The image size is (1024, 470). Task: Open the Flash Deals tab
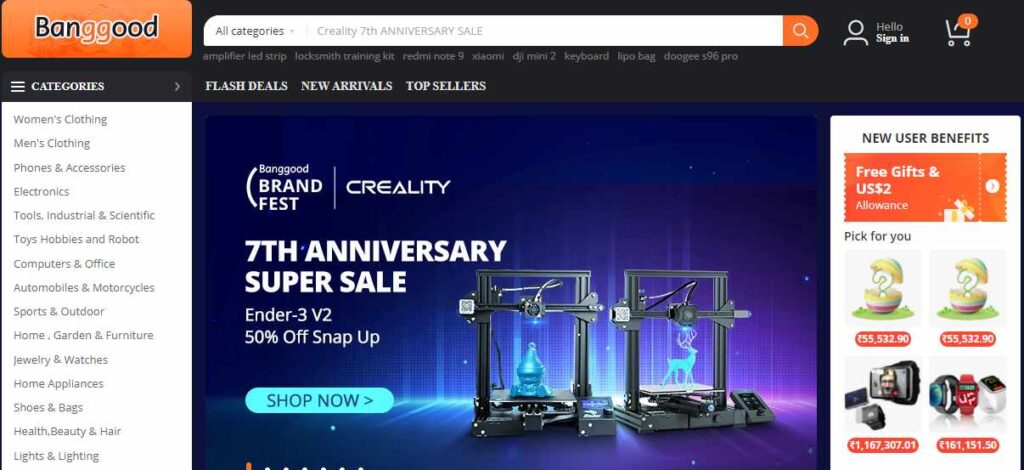click(x=246, y=86)
